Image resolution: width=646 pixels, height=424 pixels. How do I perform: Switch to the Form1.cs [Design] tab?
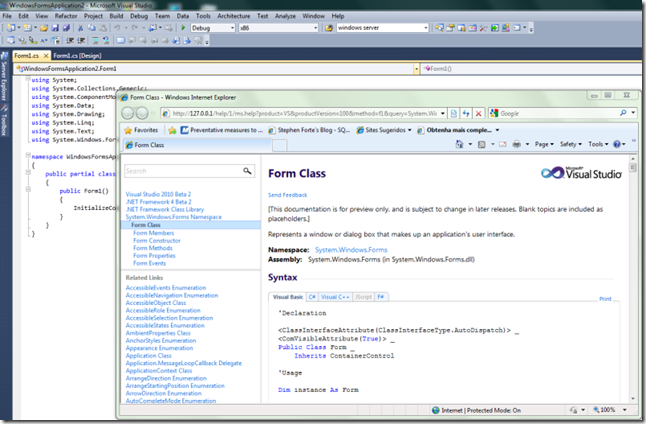click(77, 56)
